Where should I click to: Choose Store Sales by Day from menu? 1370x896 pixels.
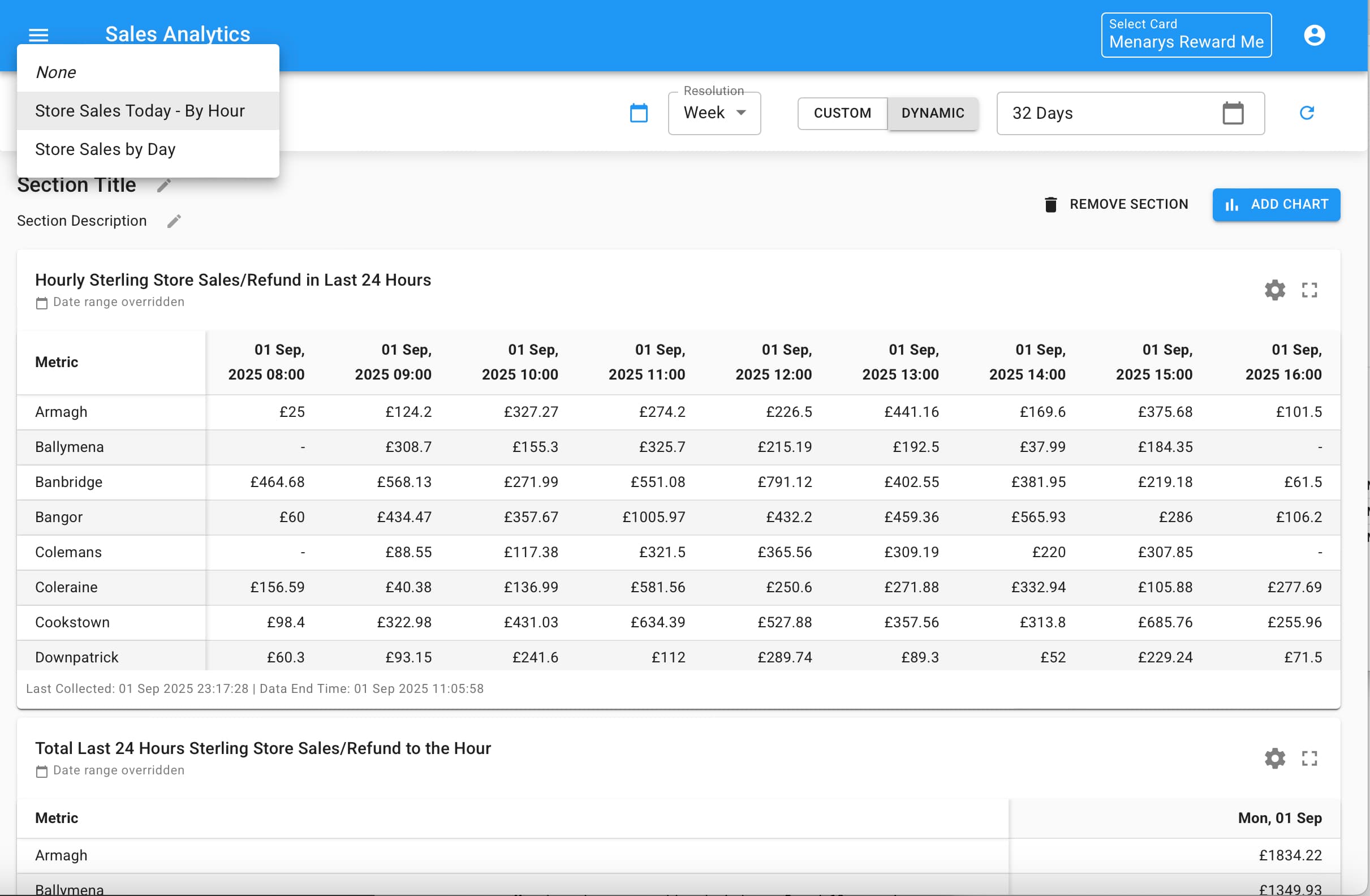coord(105,149)
